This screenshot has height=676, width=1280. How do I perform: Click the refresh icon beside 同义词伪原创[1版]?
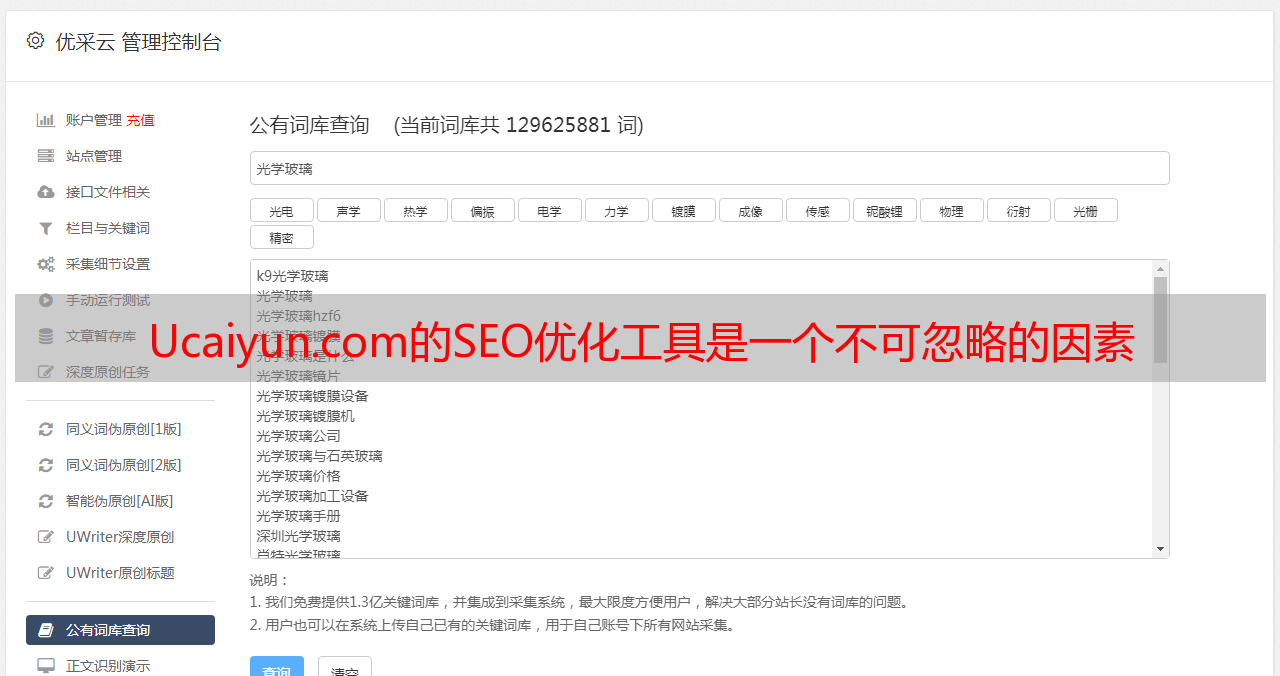[46, 429]
